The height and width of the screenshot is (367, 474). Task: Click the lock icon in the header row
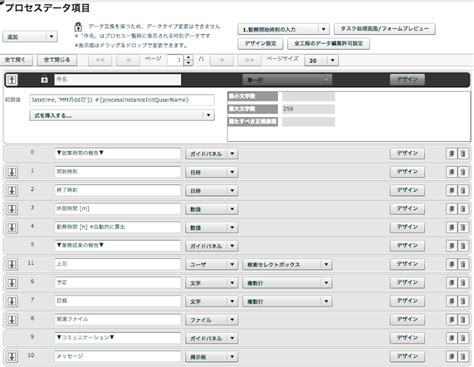44,79
